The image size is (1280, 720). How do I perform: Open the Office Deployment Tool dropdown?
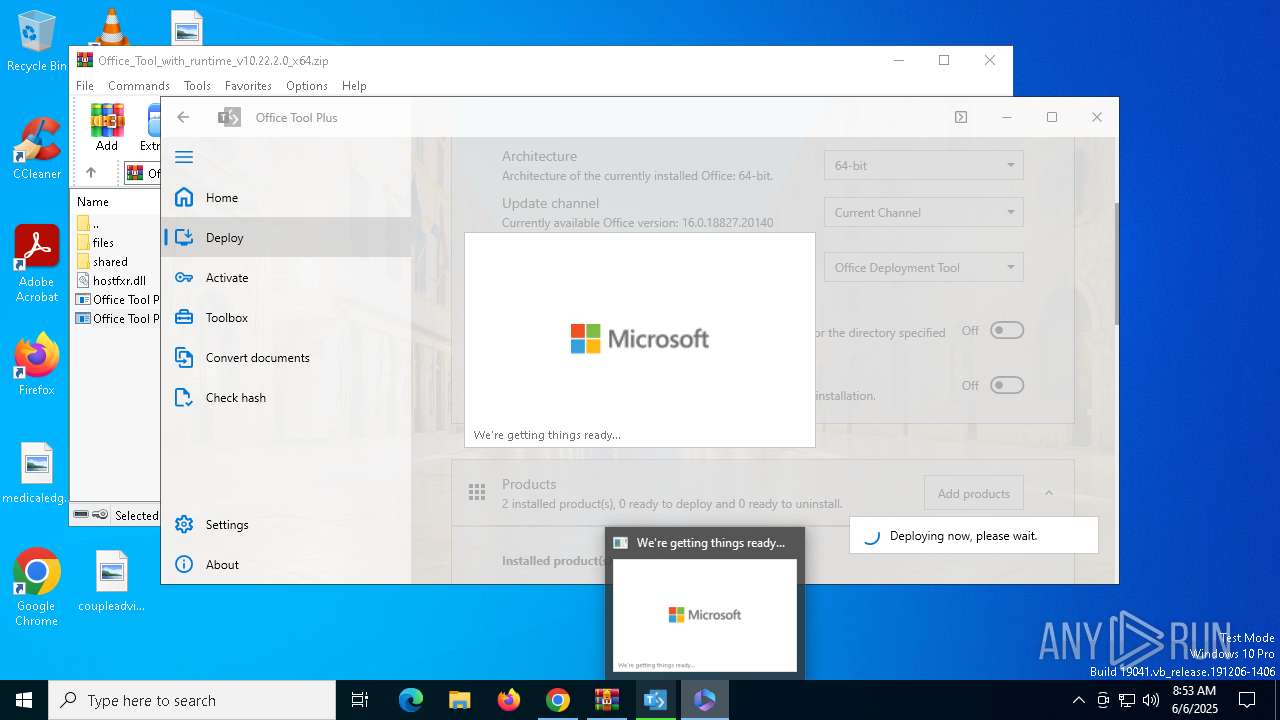point(923,267)
